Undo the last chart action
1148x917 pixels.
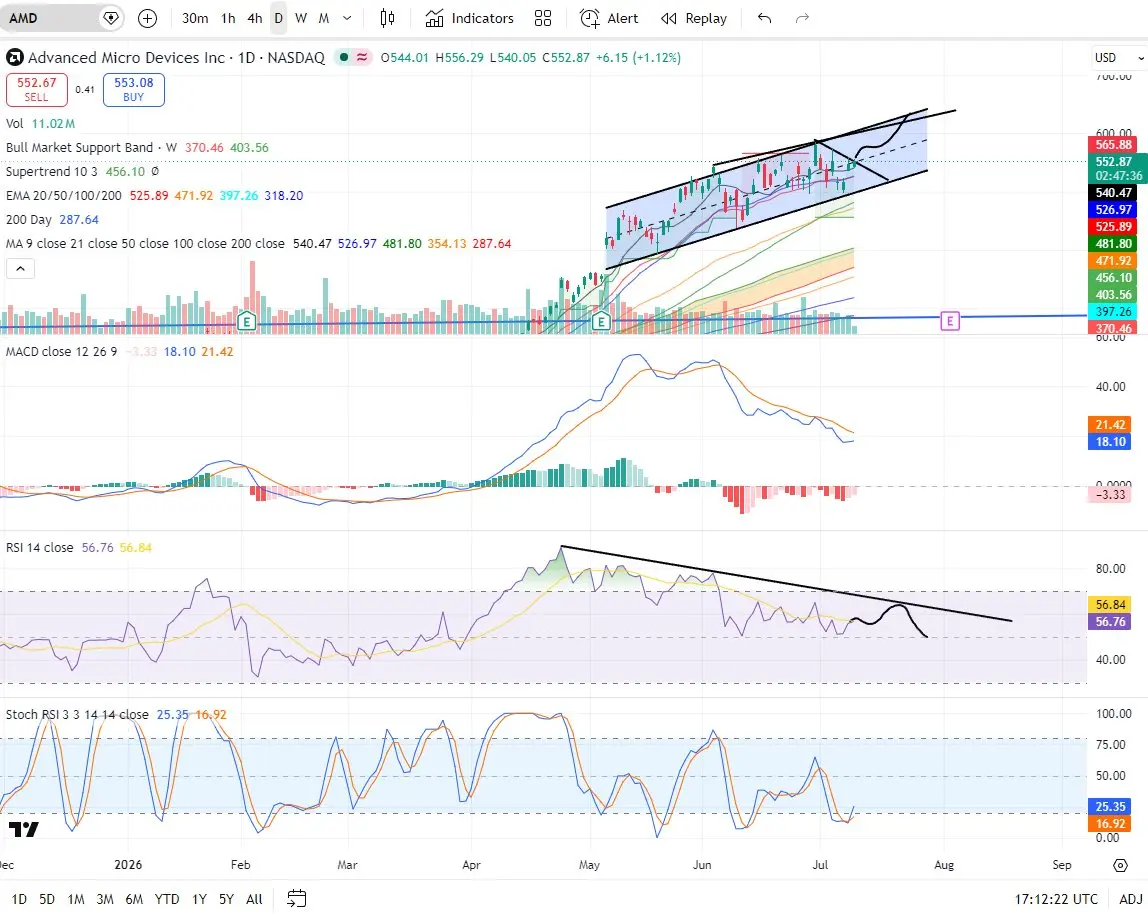764,18
